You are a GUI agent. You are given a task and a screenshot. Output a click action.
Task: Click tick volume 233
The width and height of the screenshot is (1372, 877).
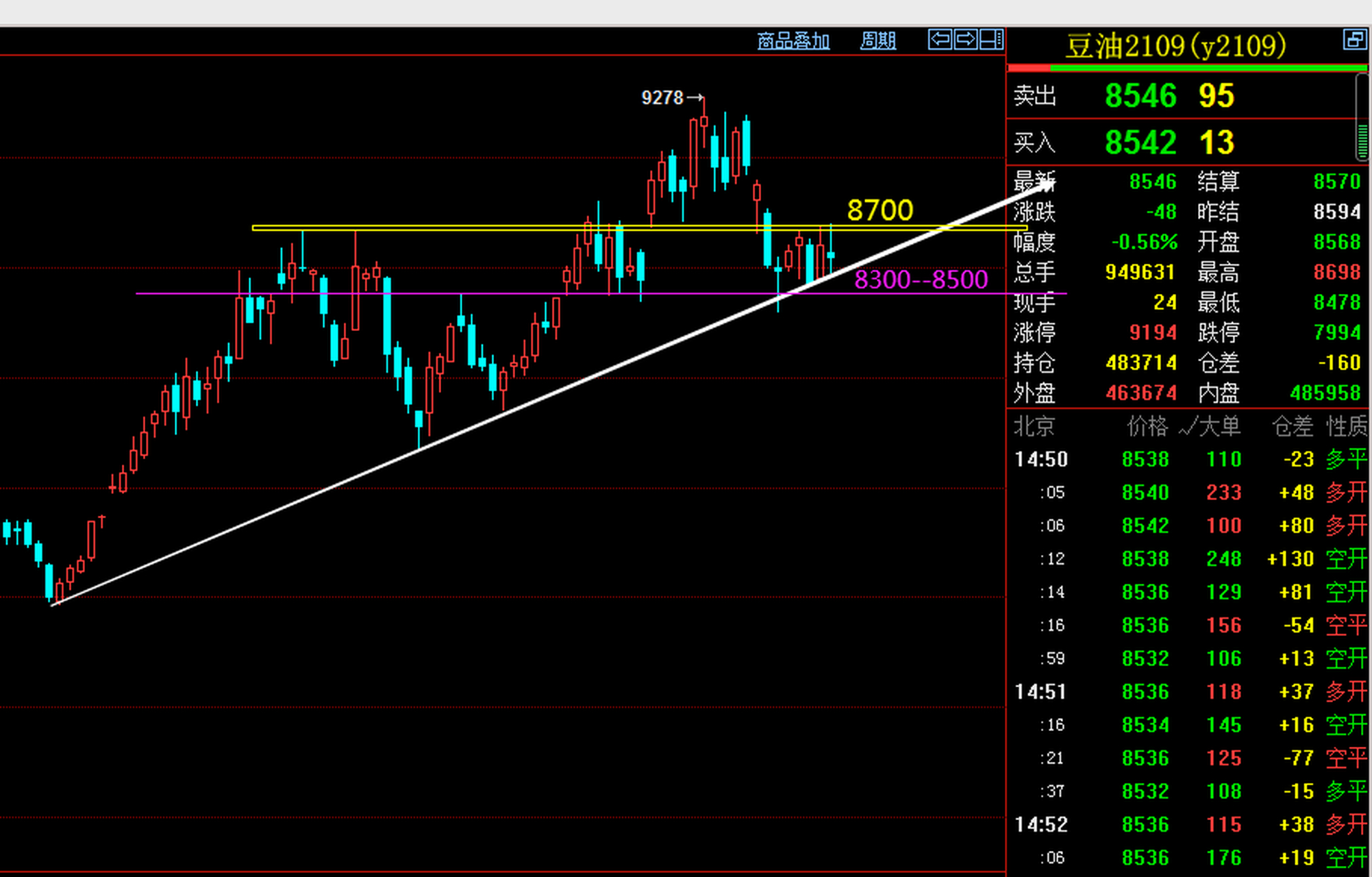click(1224, 493)
